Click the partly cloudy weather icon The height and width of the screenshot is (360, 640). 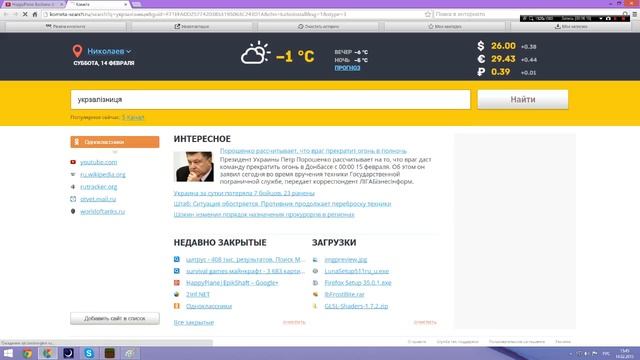tap(255, 53)
